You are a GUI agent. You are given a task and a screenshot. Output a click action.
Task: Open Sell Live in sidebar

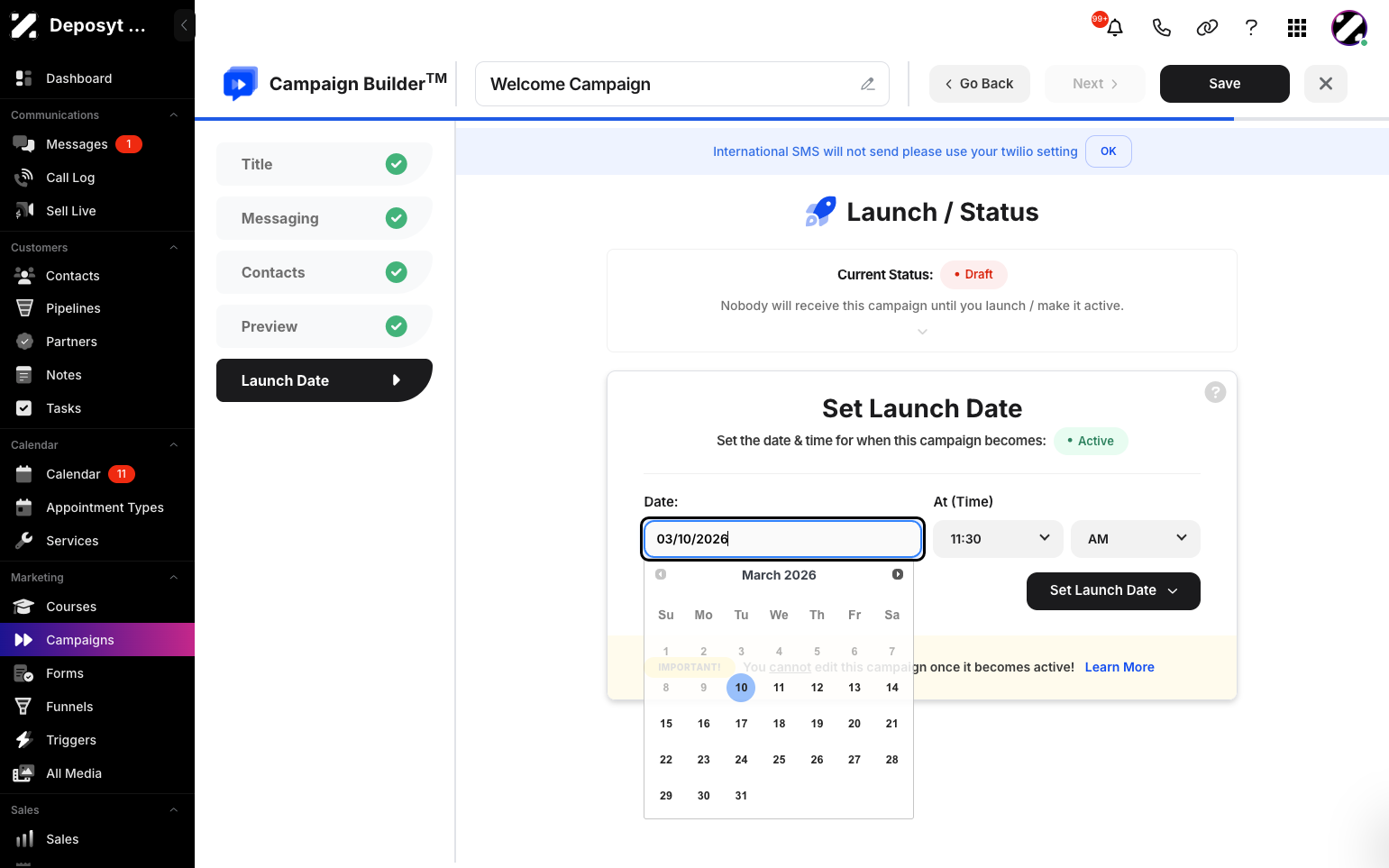[97, 211]
